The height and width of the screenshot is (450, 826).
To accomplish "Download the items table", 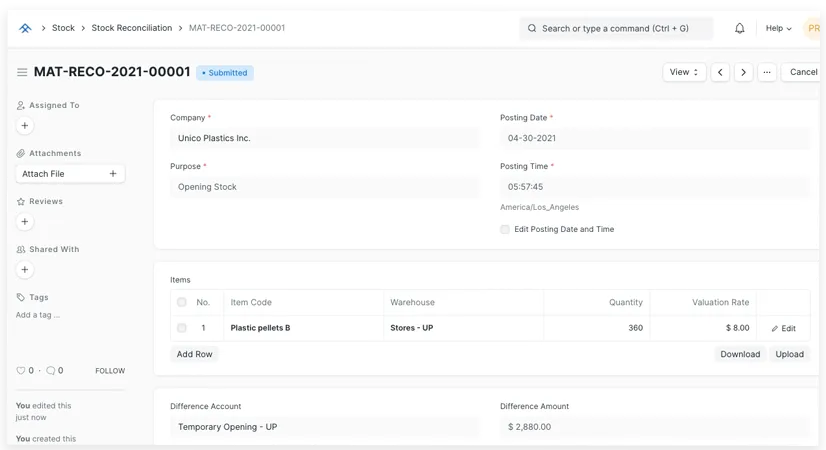I will 740,354.
